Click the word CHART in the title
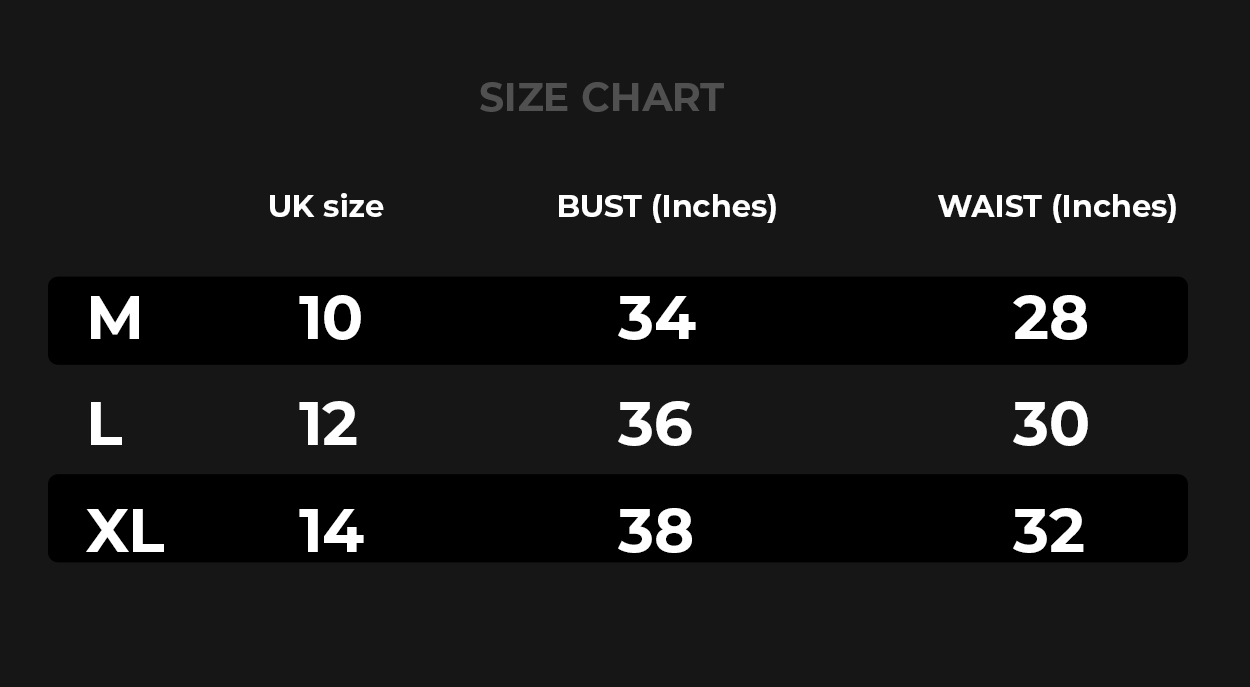Screen dimensions: 1250x687 click(x=652, y=97)
